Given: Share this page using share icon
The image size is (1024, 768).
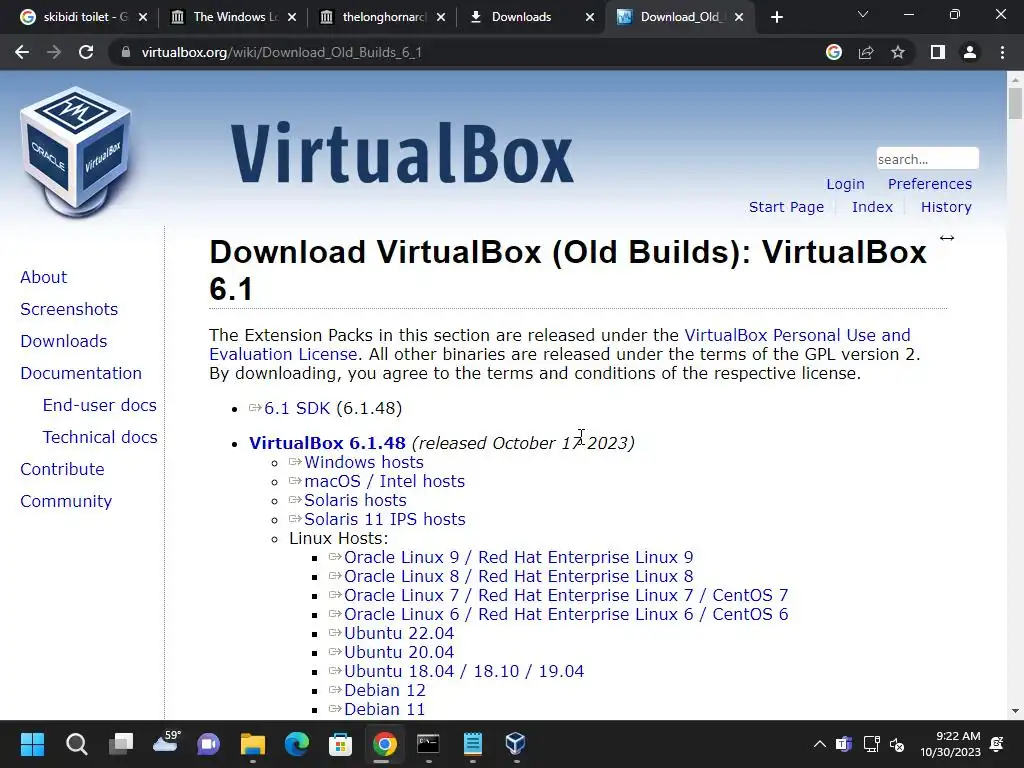Looking at the screenshot, I should [866, 52].
